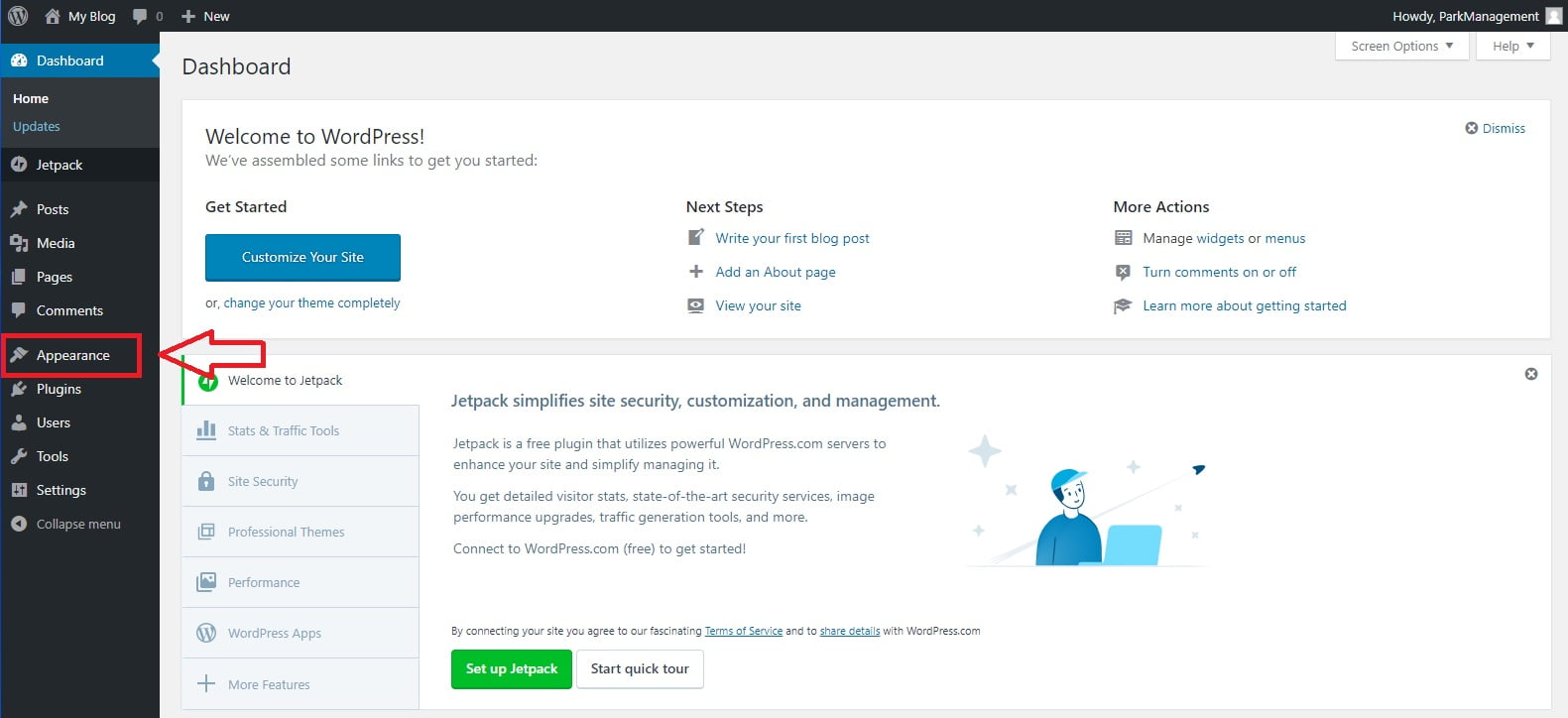
Task: Open the New content menu
Action: 205,16
